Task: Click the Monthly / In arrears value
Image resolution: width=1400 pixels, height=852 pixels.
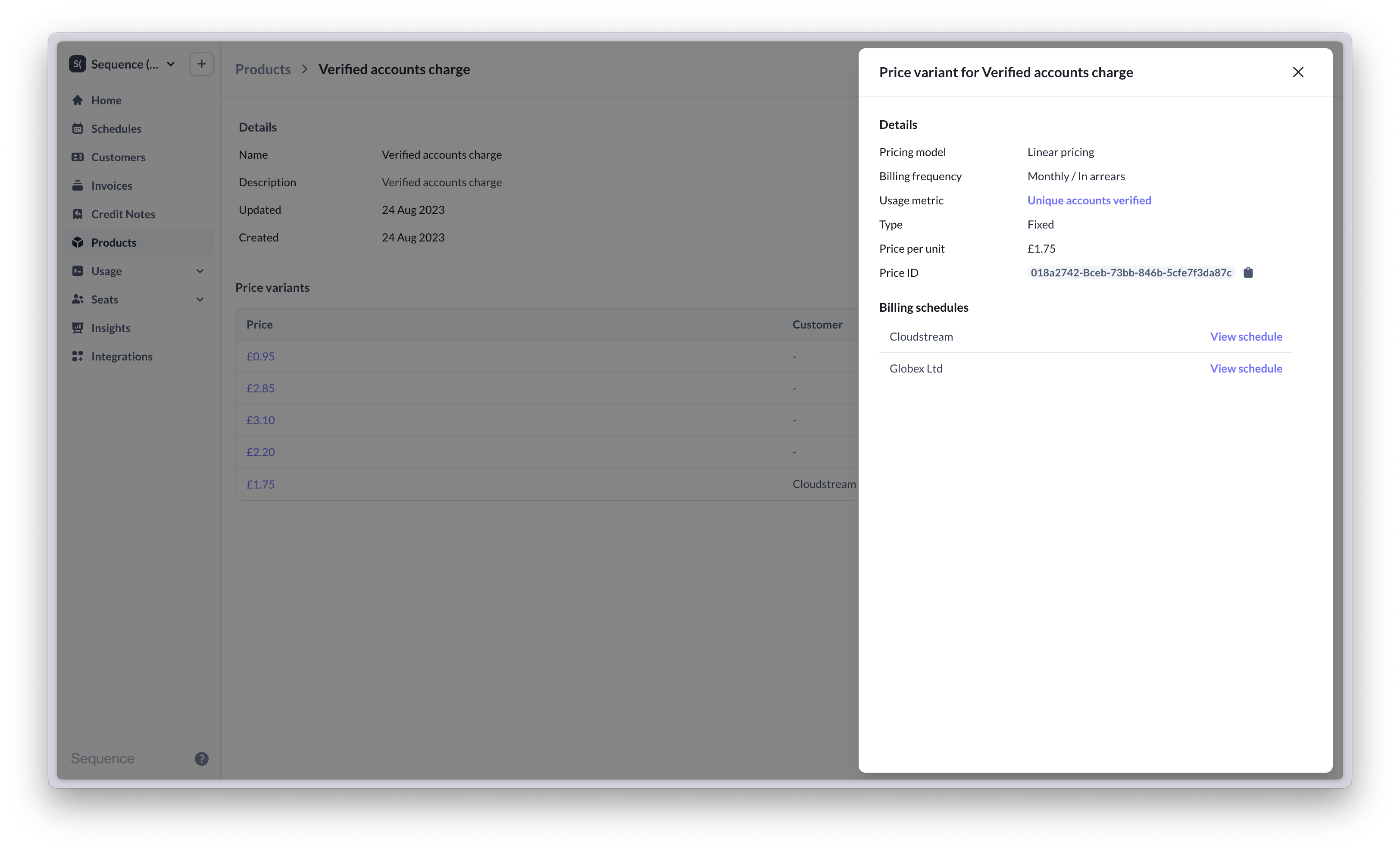Action: (x=1075, y=176)
